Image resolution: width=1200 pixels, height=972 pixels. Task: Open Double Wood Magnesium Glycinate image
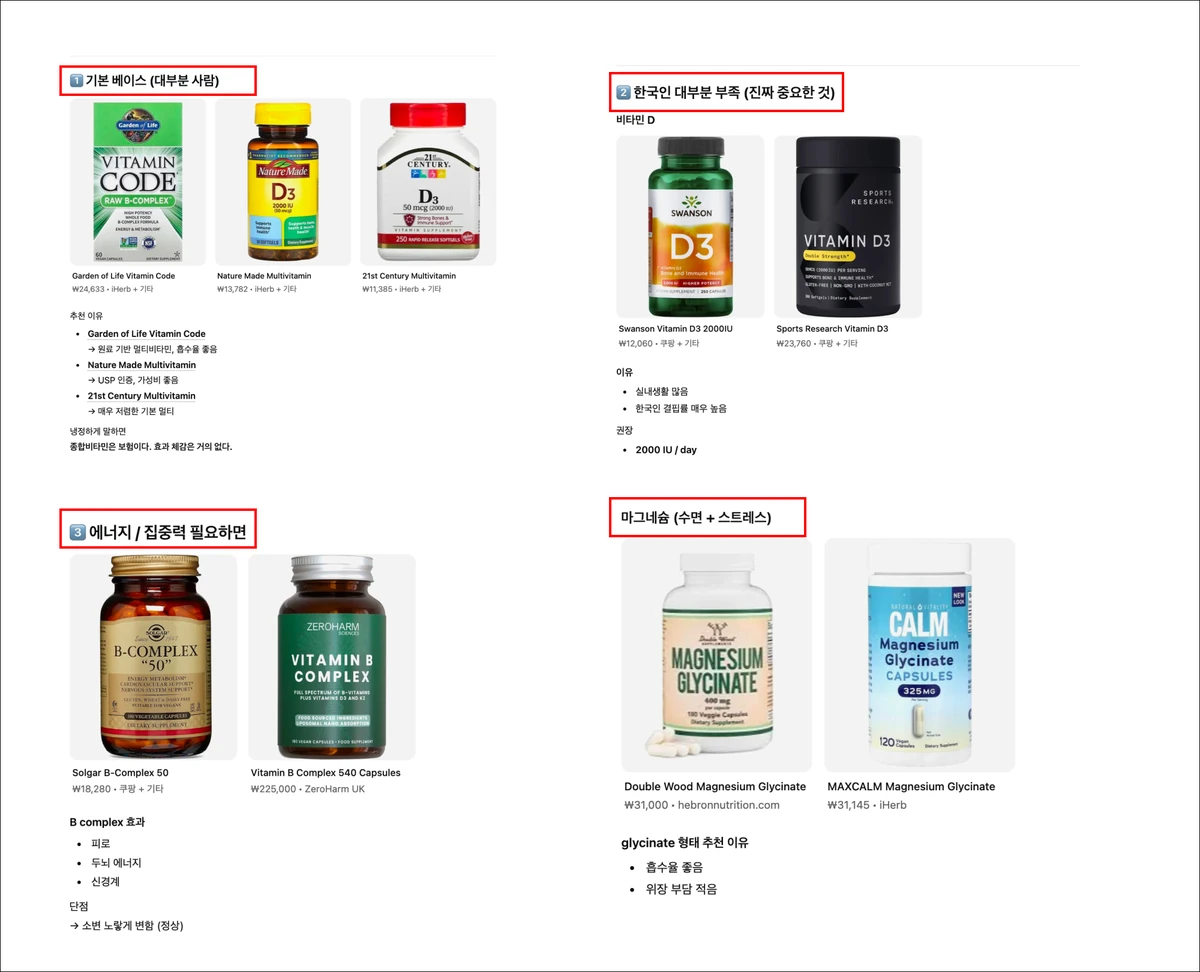(718, 655)
